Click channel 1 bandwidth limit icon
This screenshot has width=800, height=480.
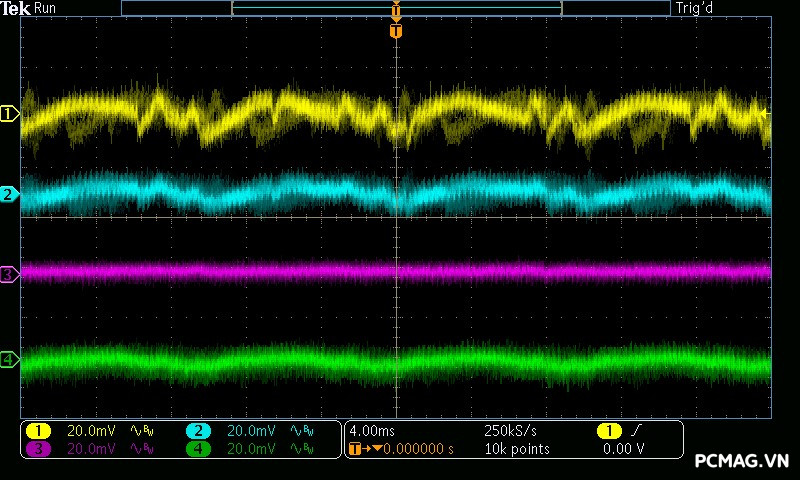(x=140, y=431)
